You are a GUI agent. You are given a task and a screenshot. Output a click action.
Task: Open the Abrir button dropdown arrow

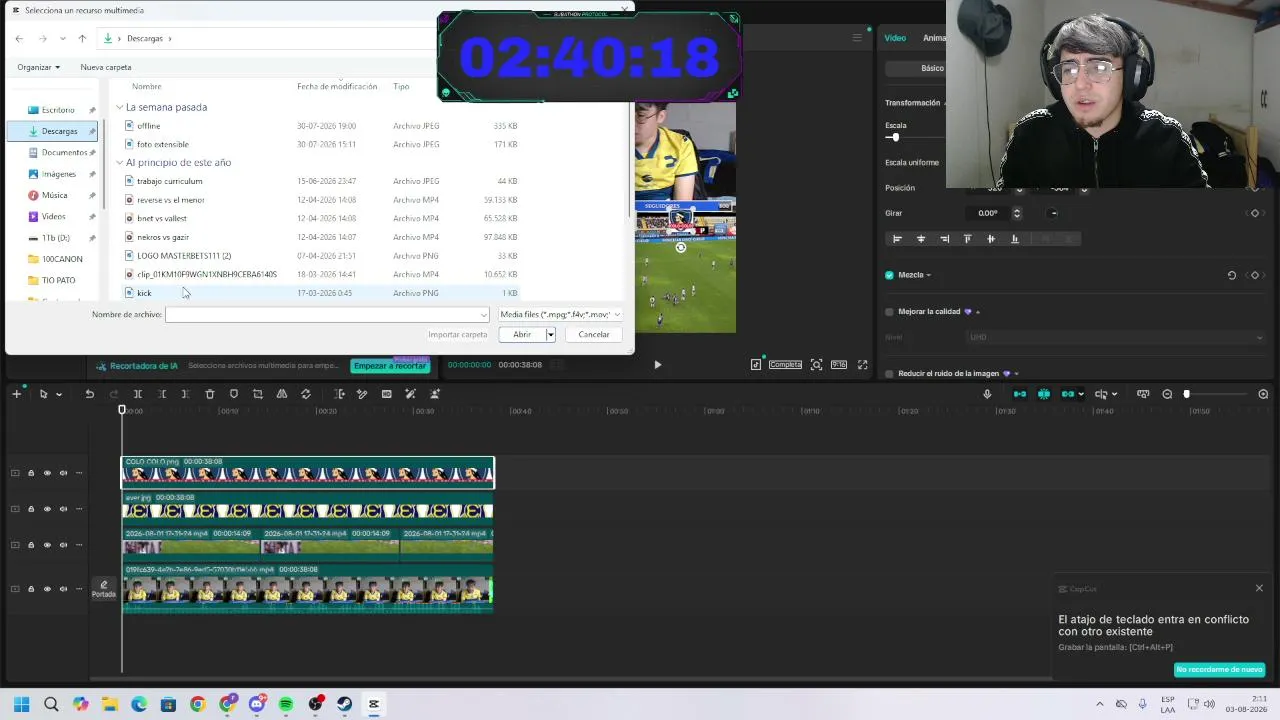coord(550,334)
